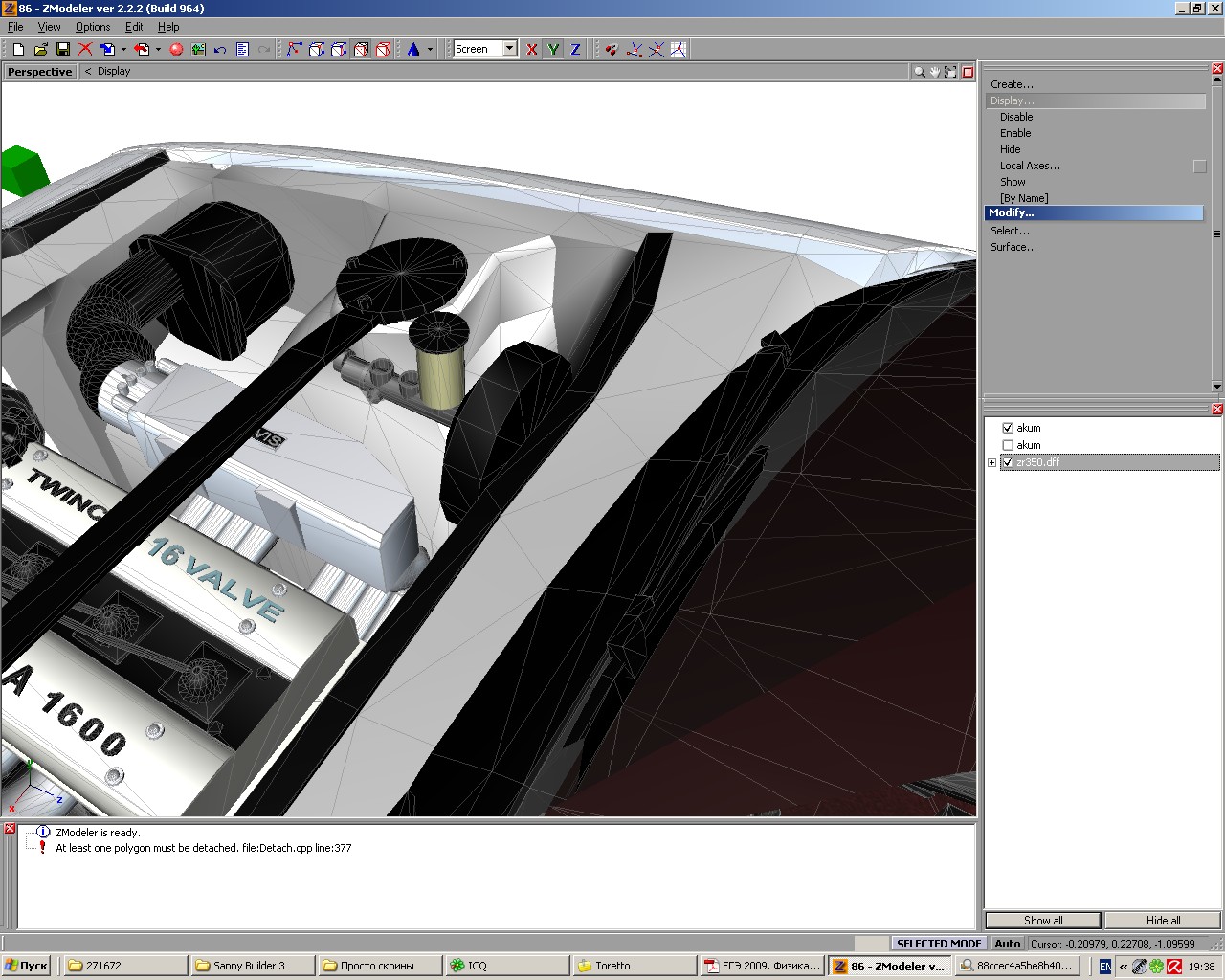Toggle SELECTED MODE in status bar
This screenshot has height=980, width=1225.
click(939, 944)
